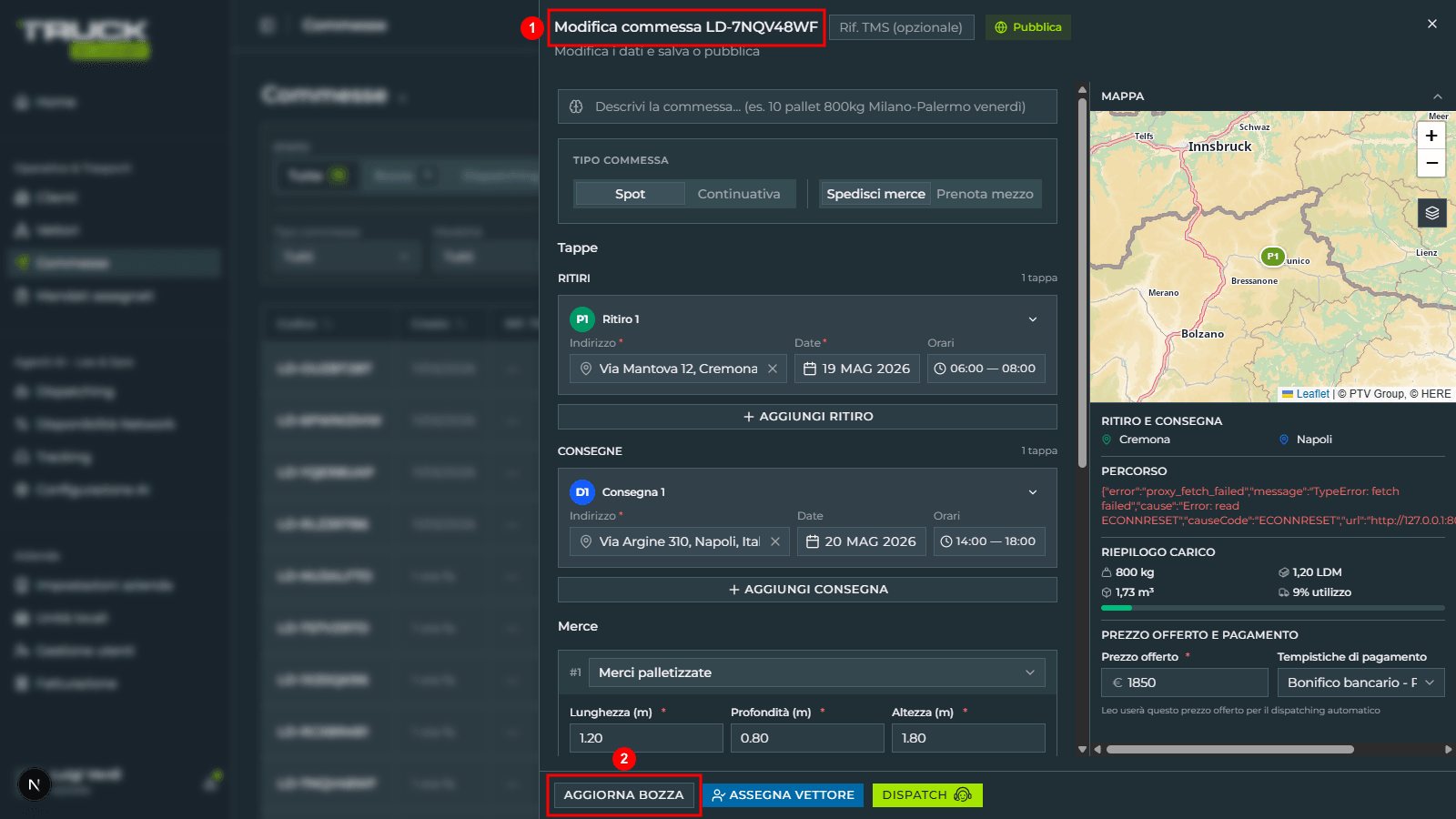Click the 800 kg weight icon
The width and height of the screenshot is (1456, 819).
coord(1107,572)
